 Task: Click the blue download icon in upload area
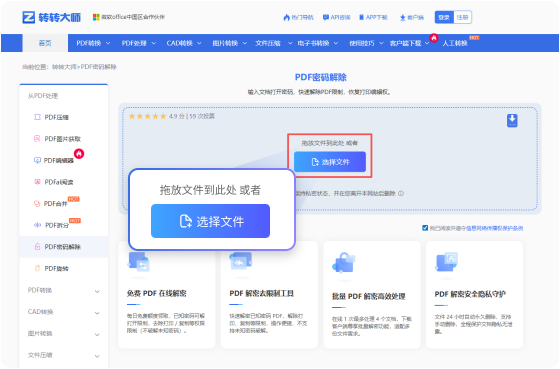(x=512, y=121)
